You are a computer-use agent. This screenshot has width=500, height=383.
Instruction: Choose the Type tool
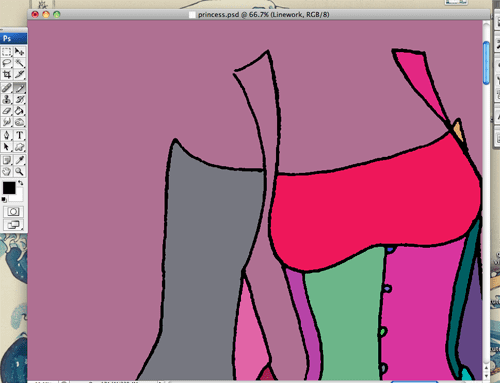pyautogui.click(x=19, y=135)
